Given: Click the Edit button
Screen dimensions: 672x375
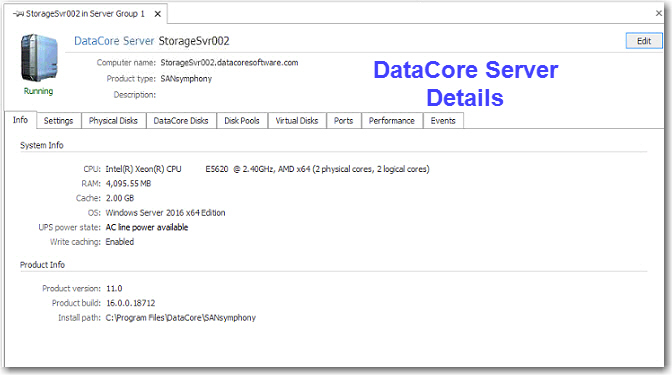Looking at the screenshot, I should click(644, 41).
